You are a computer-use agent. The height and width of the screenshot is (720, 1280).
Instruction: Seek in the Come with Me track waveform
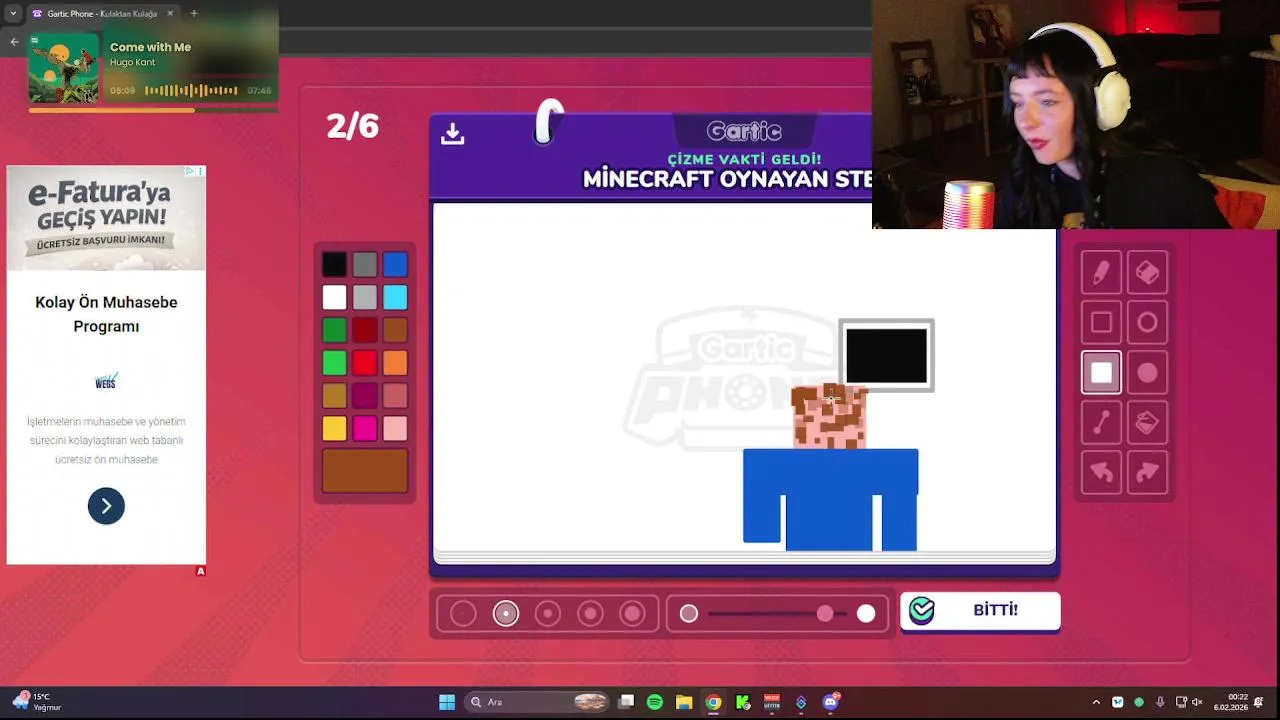pos(191,90)
